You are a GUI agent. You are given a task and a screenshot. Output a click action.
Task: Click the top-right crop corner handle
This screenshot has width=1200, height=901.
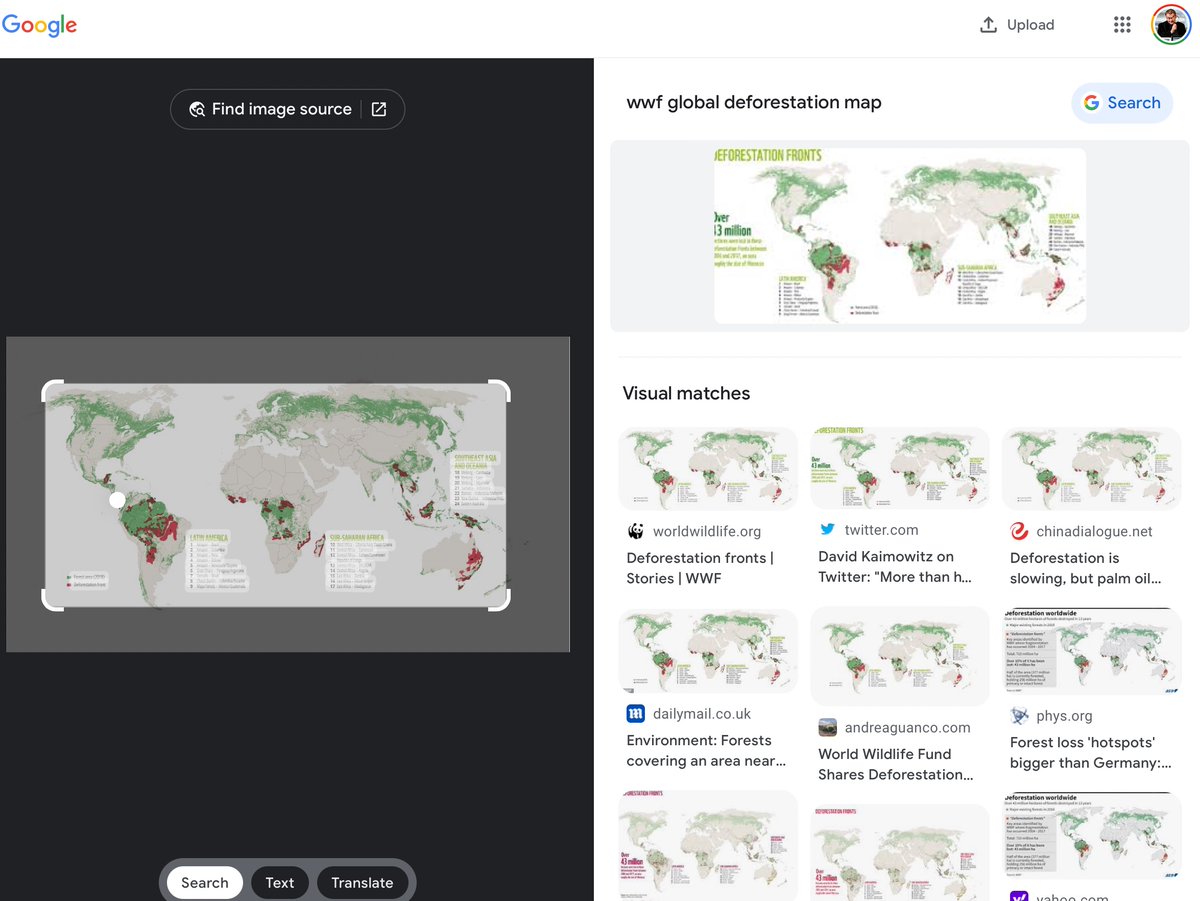501,390
